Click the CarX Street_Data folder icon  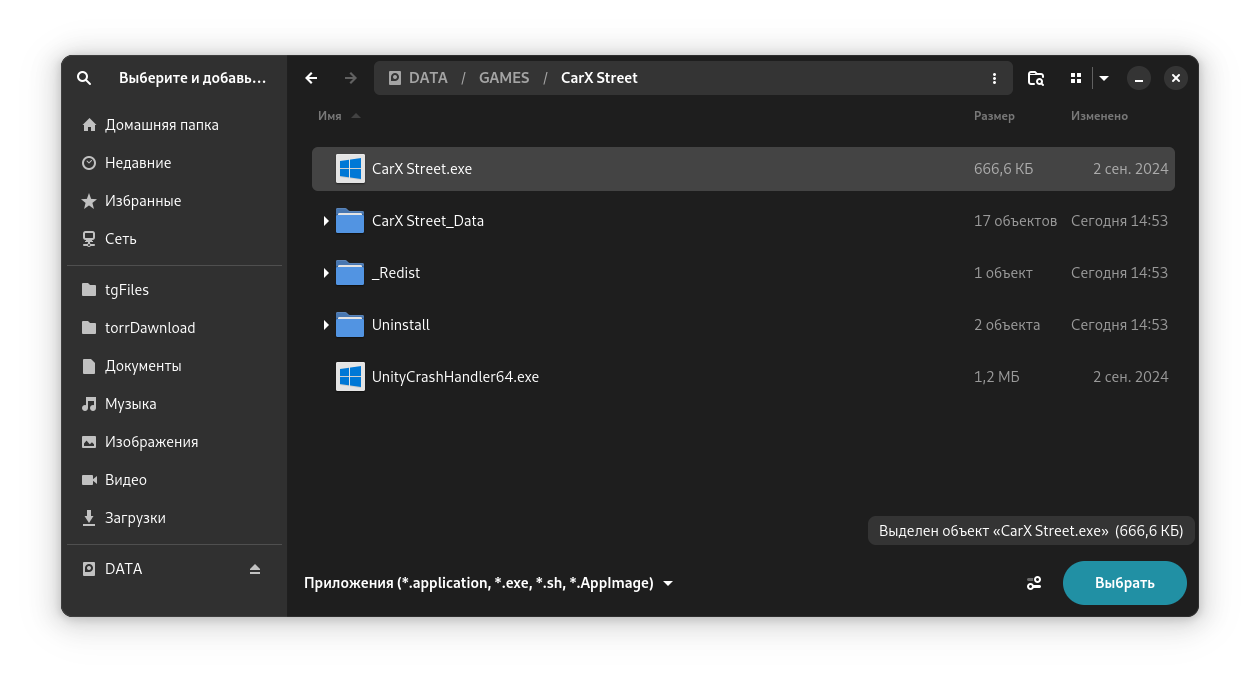click(350, 221)
